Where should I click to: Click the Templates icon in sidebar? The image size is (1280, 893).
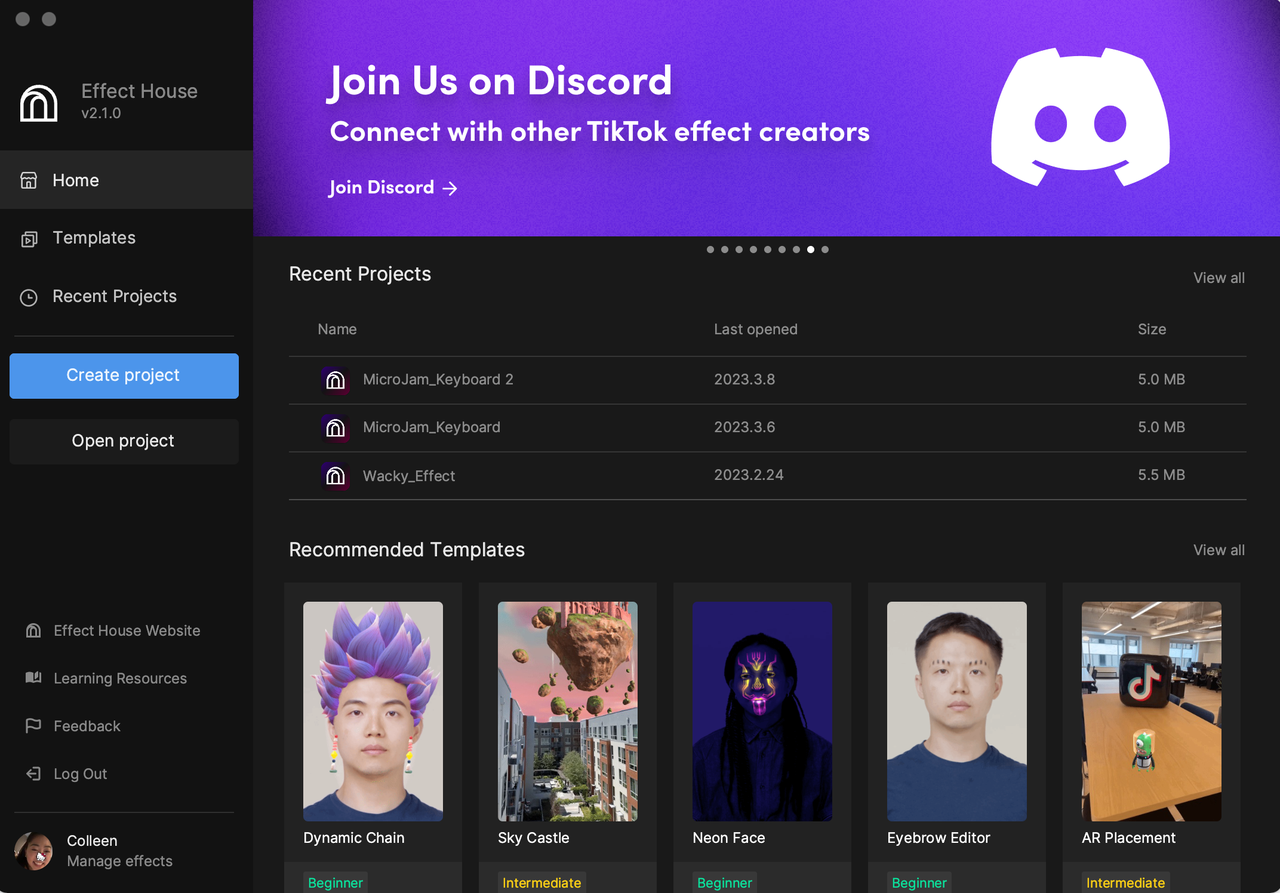click(x=29, y=238)
